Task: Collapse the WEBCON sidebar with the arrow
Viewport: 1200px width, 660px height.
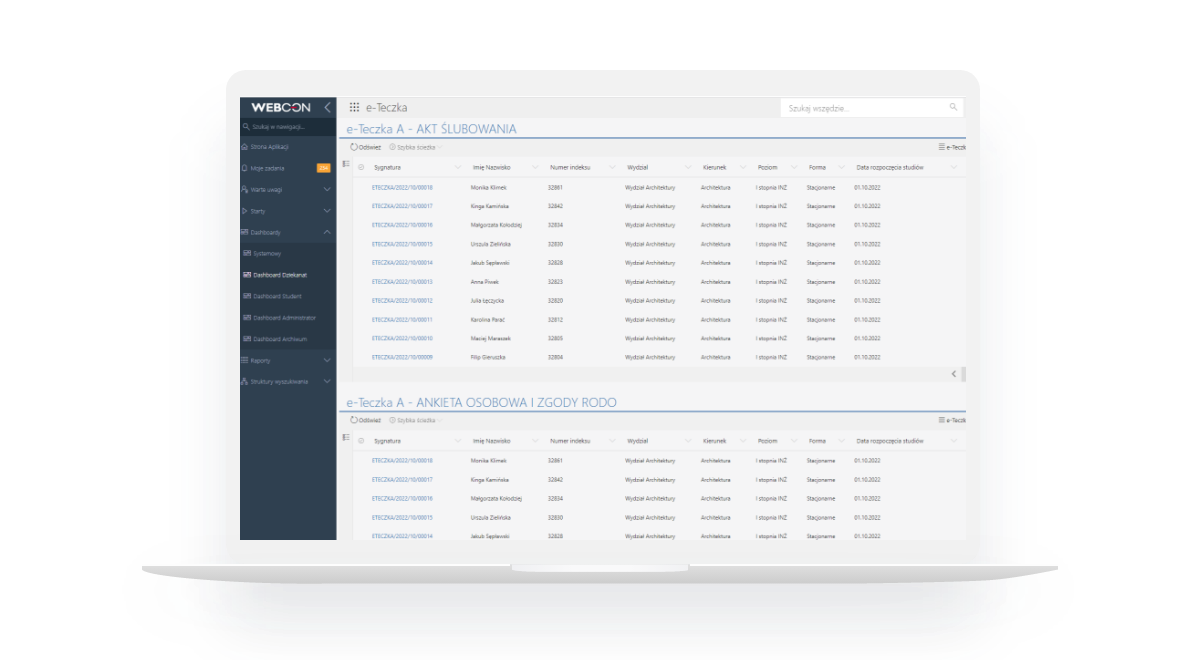Action: click(x=327, y=107)
